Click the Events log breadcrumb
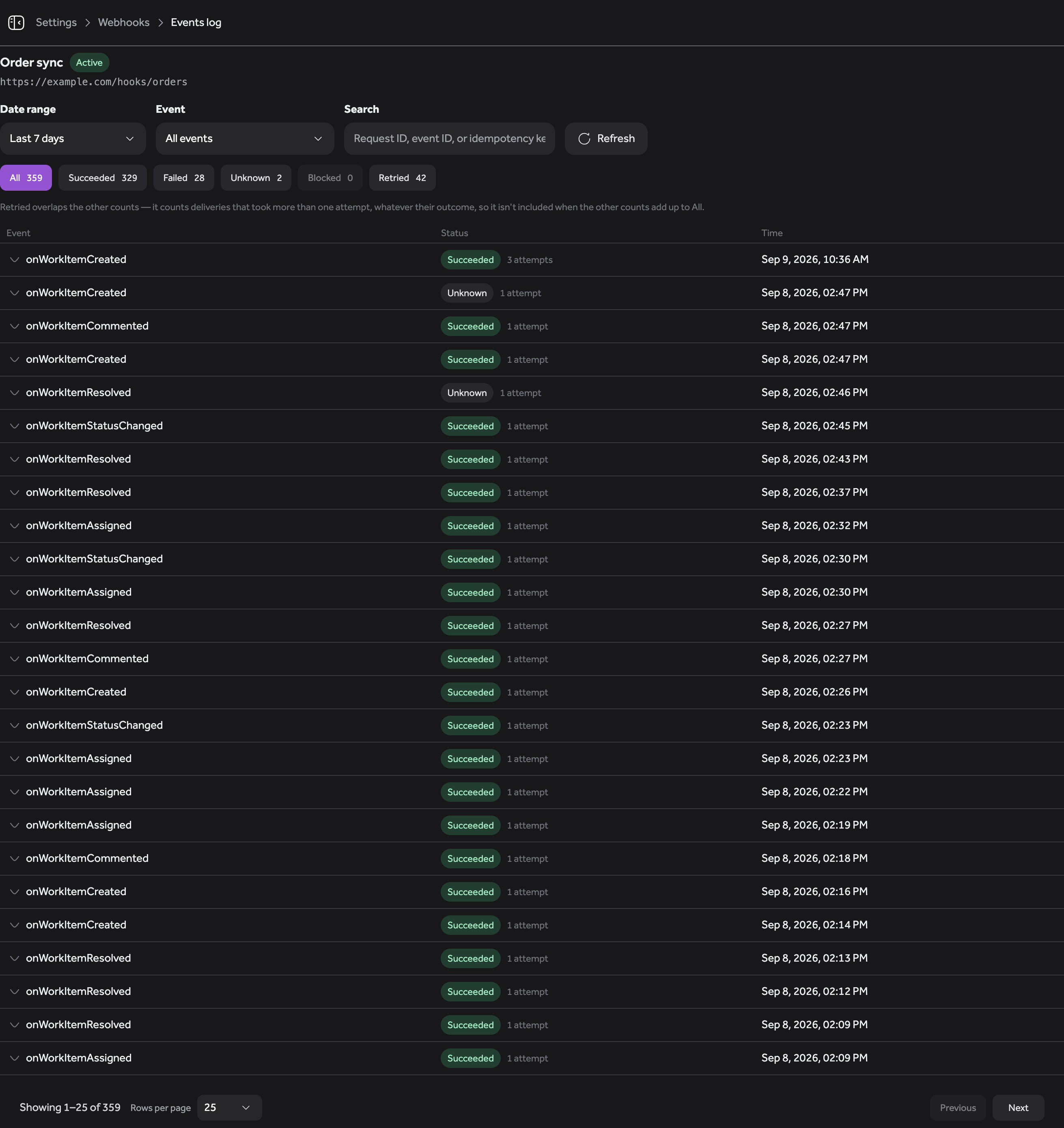Viewport: 1064px width, 1128px height. [x=196, y=23]
